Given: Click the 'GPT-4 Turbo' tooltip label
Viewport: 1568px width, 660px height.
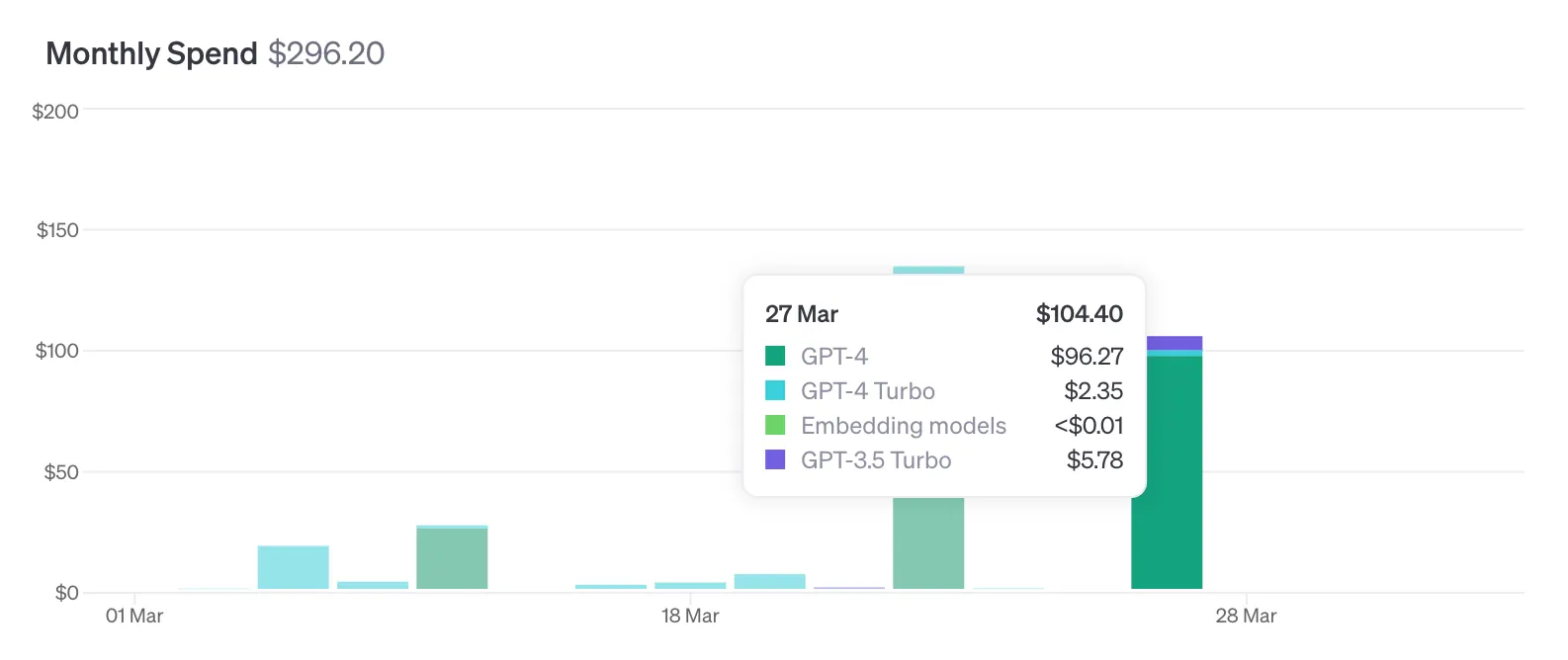Looking at the screenshot, I should tap(868, 390).
